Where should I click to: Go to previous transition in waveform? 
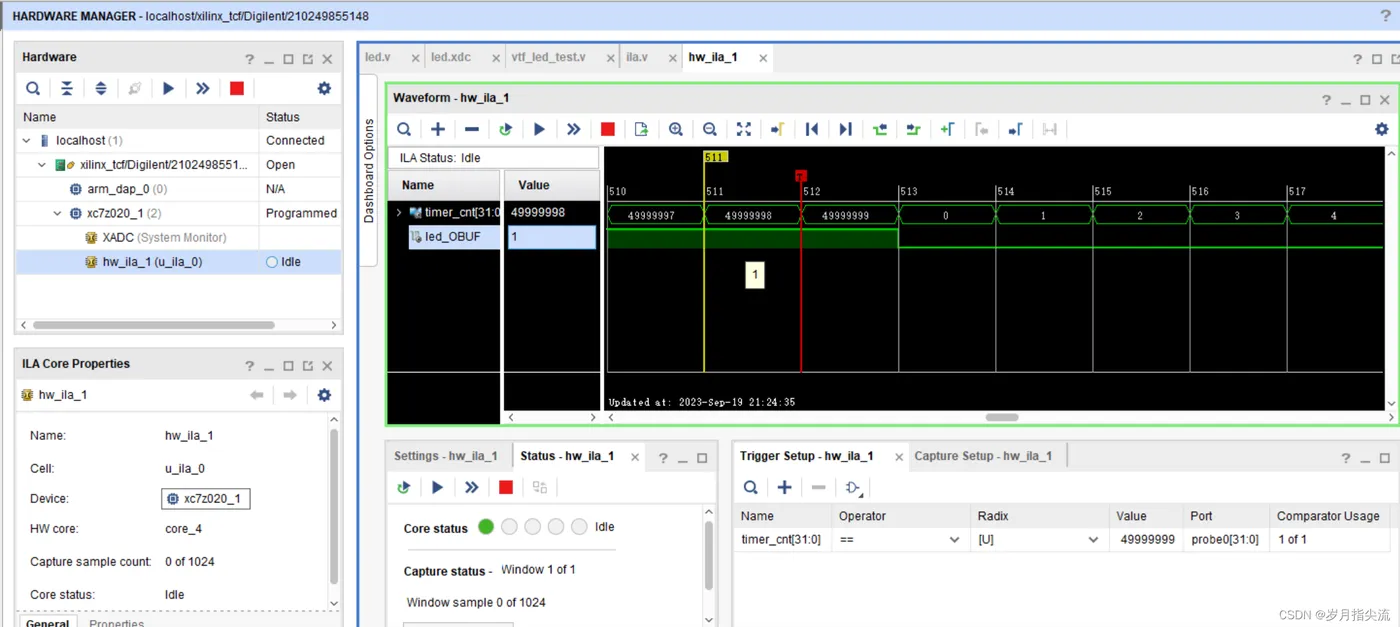pos(880,129)
